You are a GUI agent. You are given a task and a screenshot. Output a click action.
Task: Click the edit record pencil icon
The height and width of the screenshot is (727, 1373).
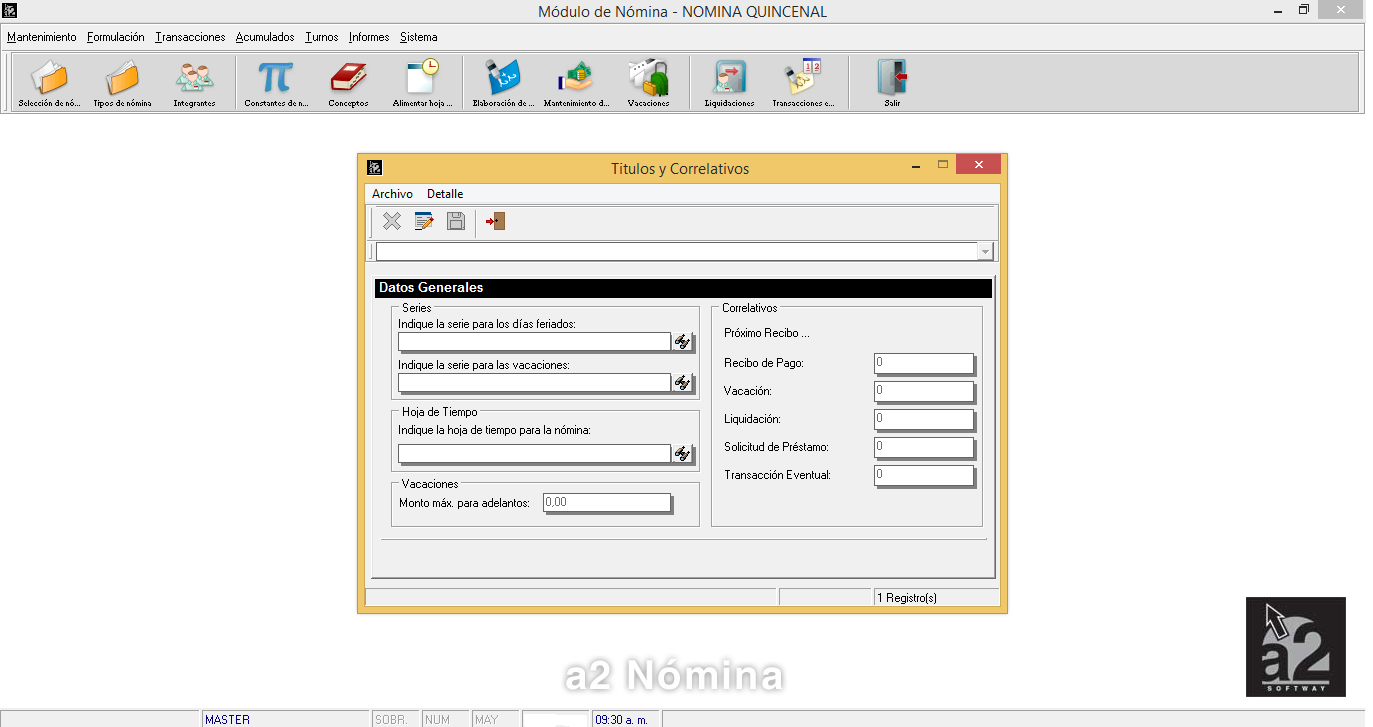(x=424, y=221)
